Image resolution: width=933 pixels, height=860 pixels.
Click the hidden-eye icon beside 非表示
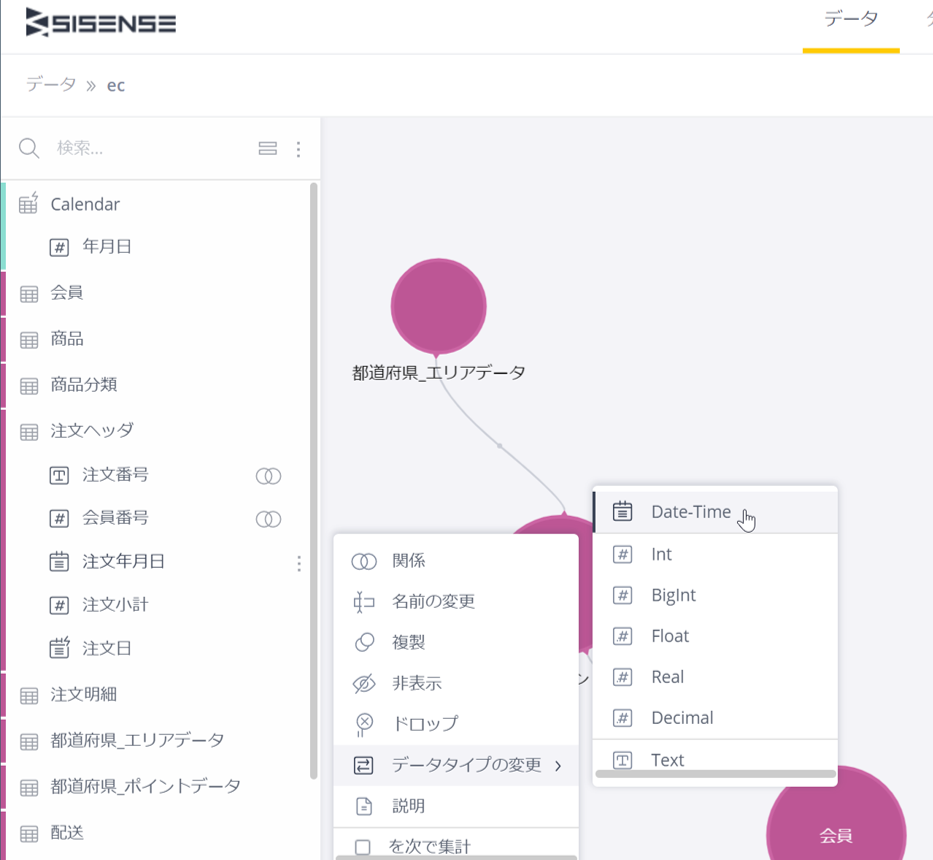pos(364,683)
